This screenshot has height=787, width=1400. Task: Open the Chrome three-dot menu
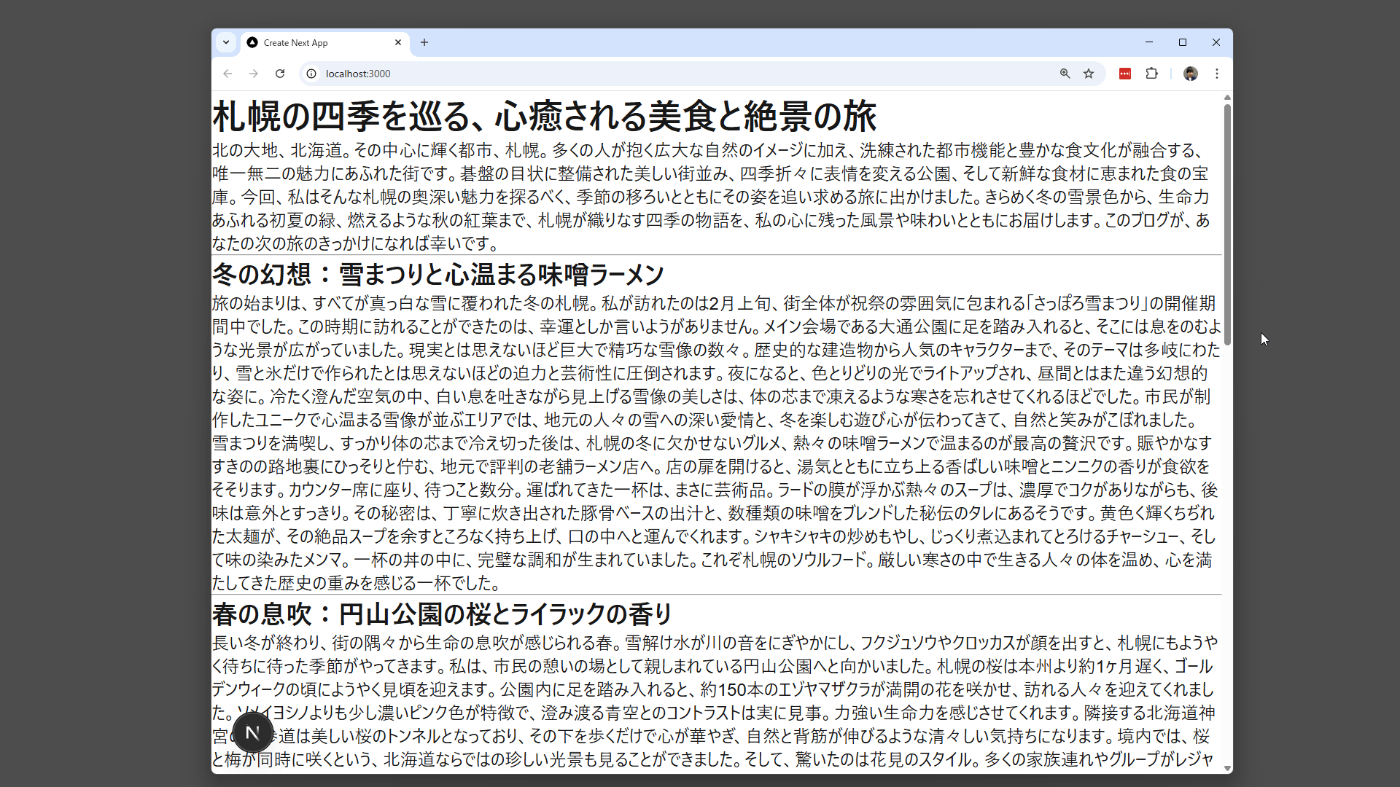pos(1216,73)
